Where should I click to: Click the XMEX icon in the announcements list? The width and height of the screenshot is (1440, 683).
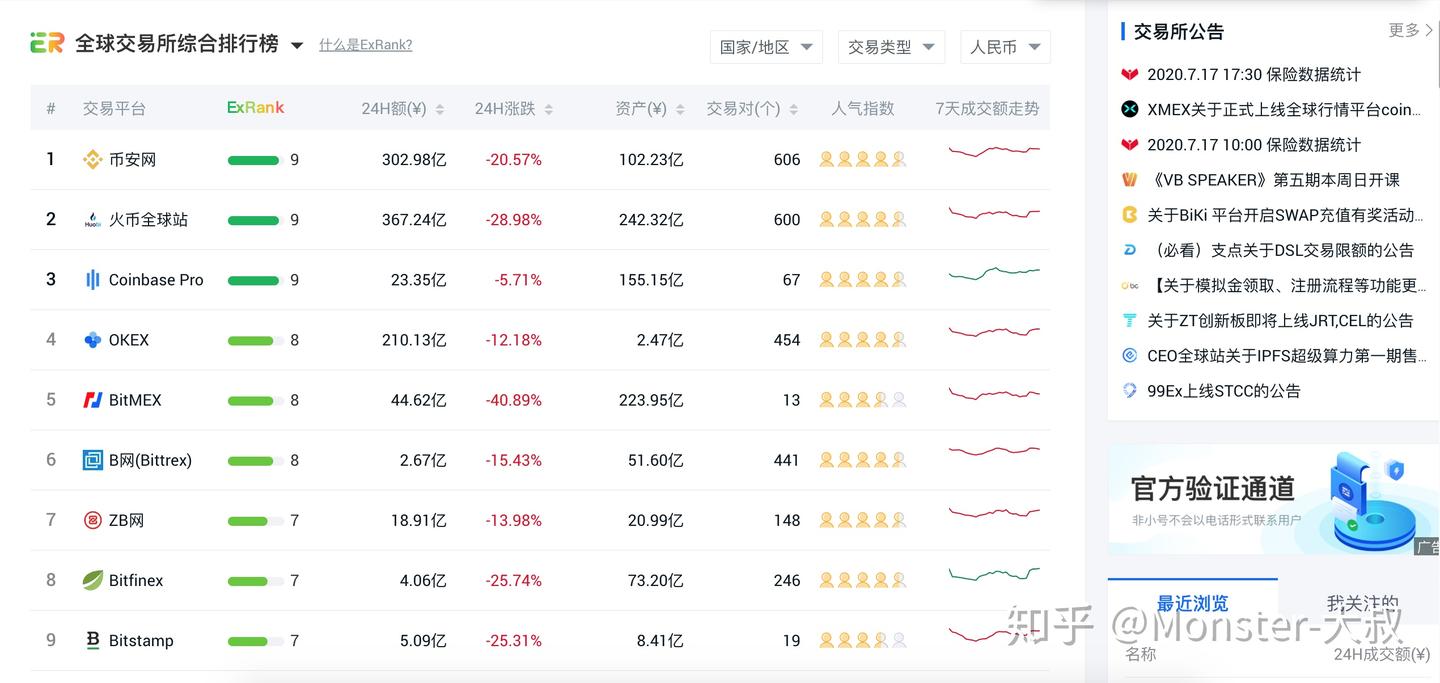coord(1129,109)
